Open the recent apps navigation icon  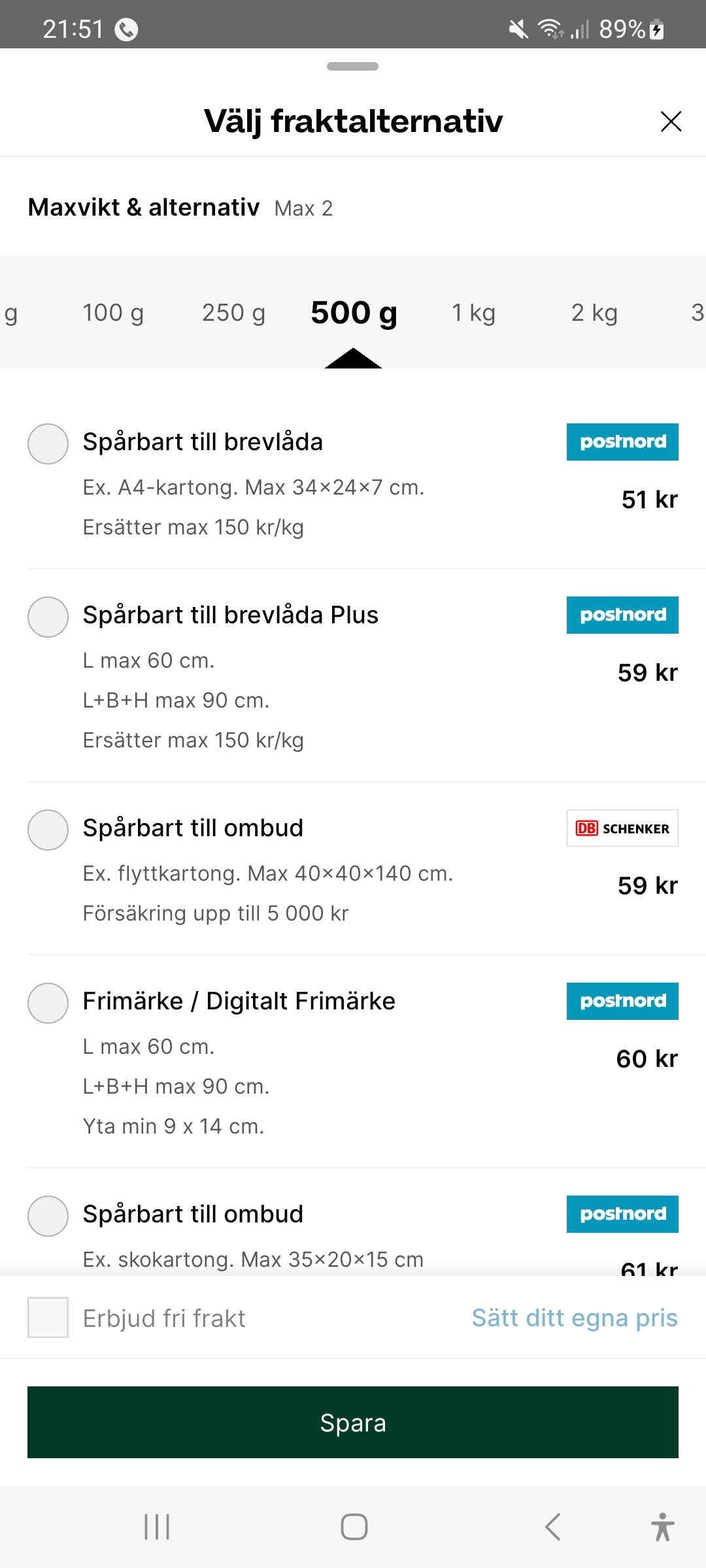pos(157,1527)
